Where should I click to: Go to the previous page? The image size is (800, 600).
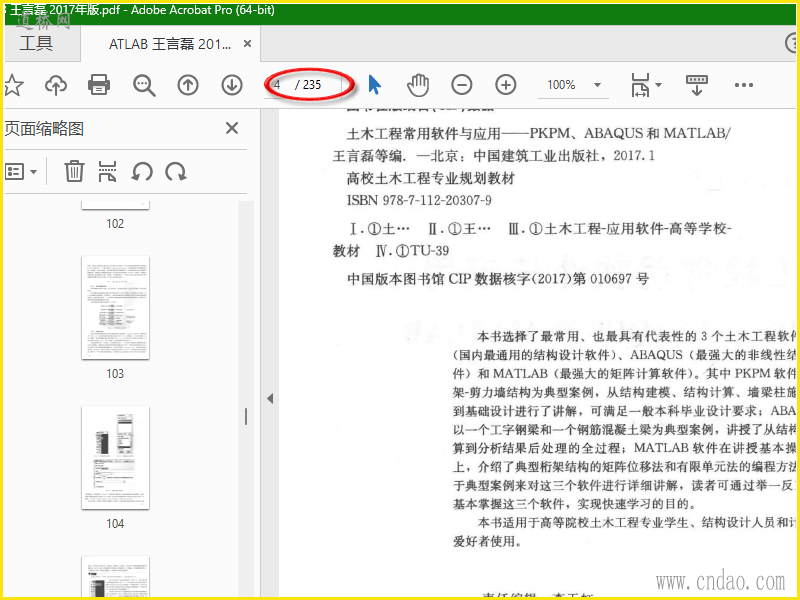pyautogui.click(x=188, y=85)
